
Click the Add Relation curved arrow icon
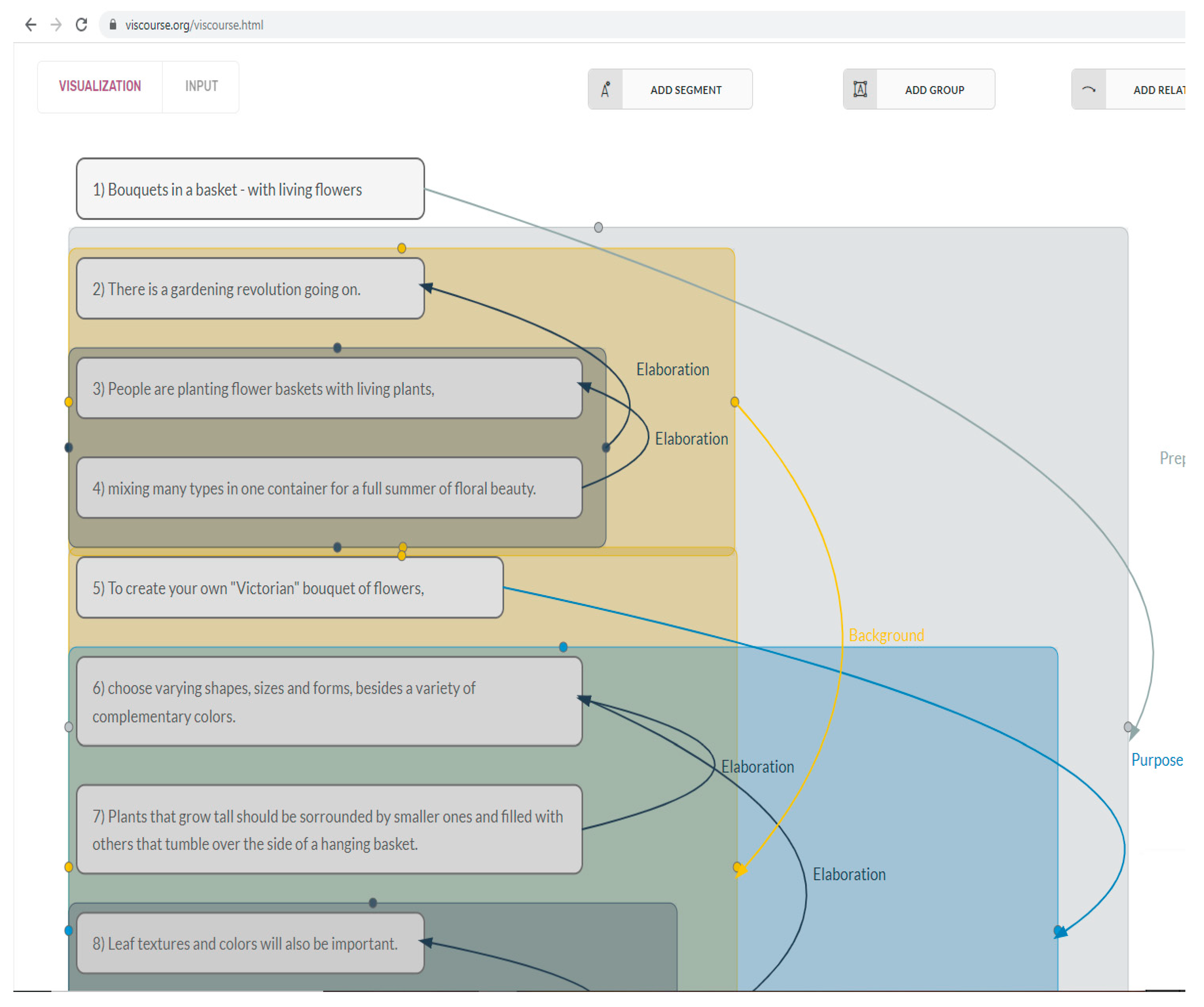1088,90
